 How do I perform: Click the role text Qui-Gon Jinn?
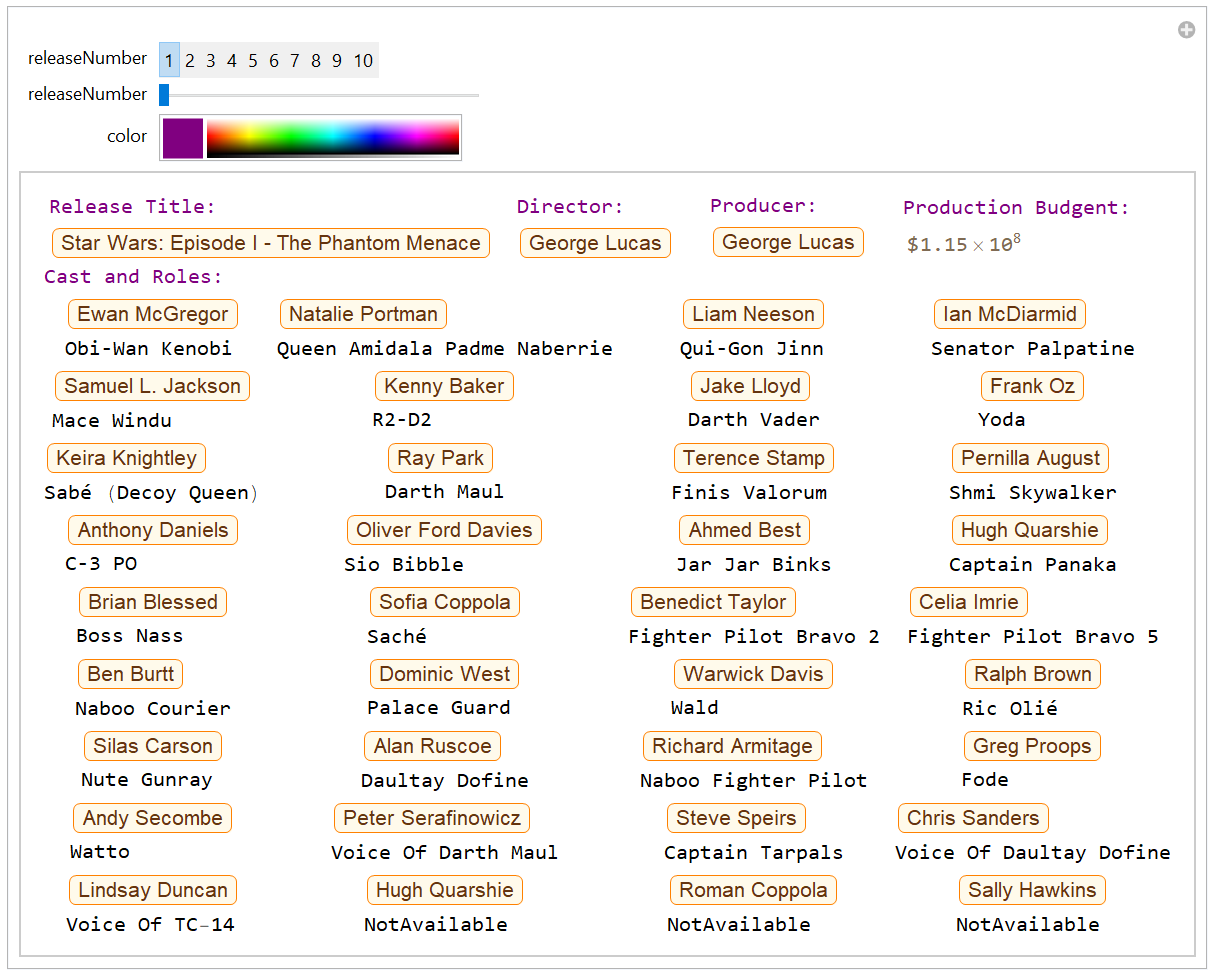(751, 349)
